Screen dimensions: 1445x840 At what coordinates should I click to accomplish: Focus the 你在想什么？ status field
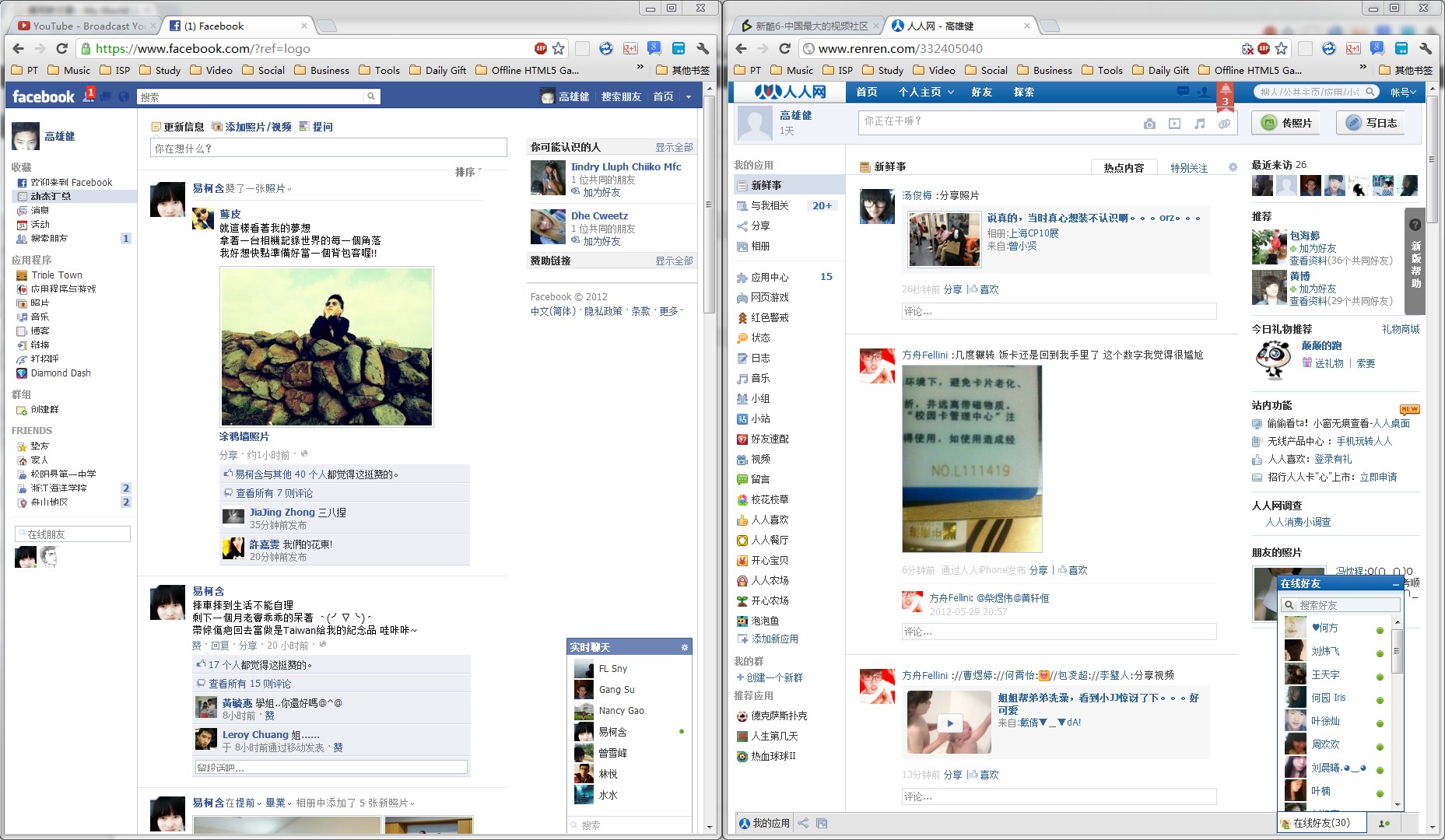click(328, 148)
